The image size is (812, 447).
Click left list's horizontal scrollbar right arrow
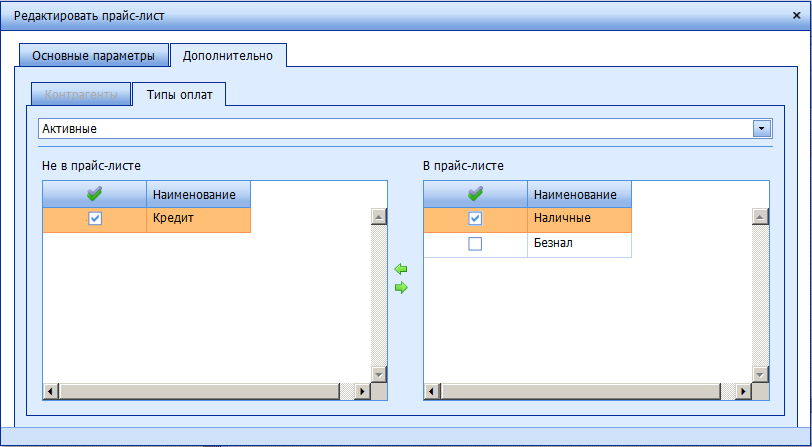(x=362, y=390)
